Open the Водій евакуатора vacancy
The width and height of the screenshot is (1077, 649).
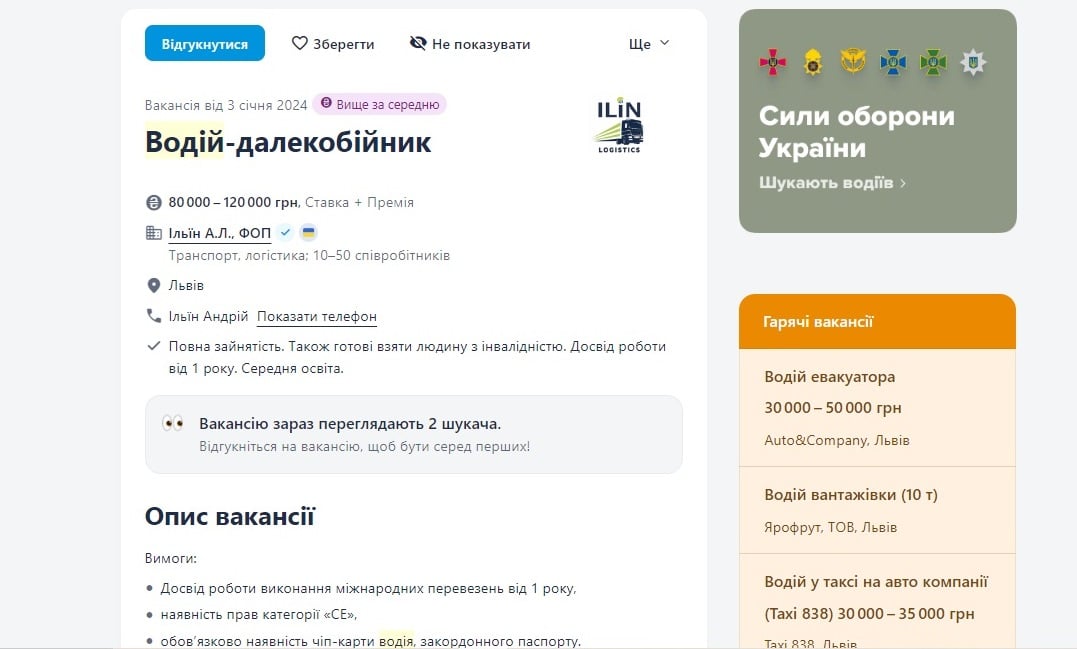click(829, 377)
